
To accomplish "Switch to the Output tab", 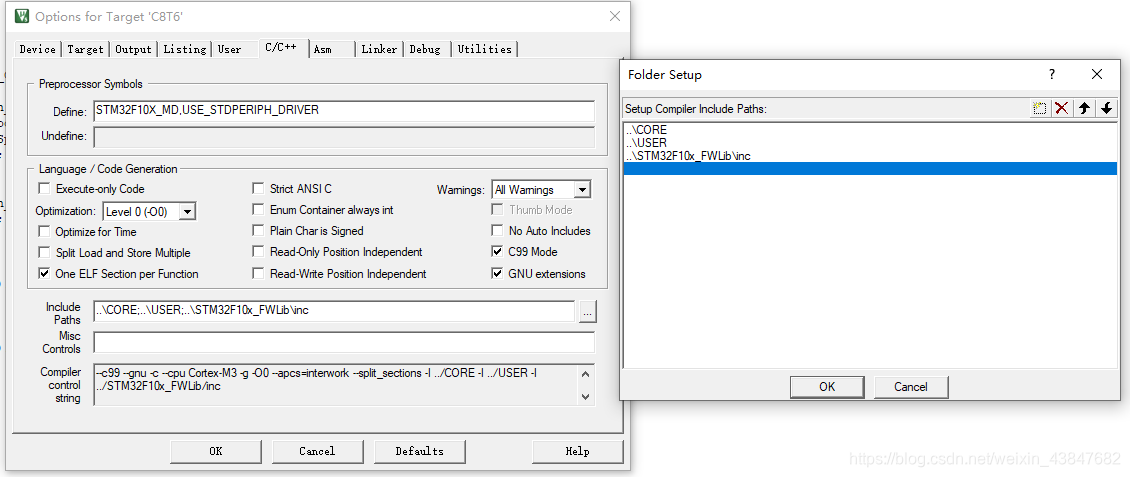I will click(x=133, y=49).
